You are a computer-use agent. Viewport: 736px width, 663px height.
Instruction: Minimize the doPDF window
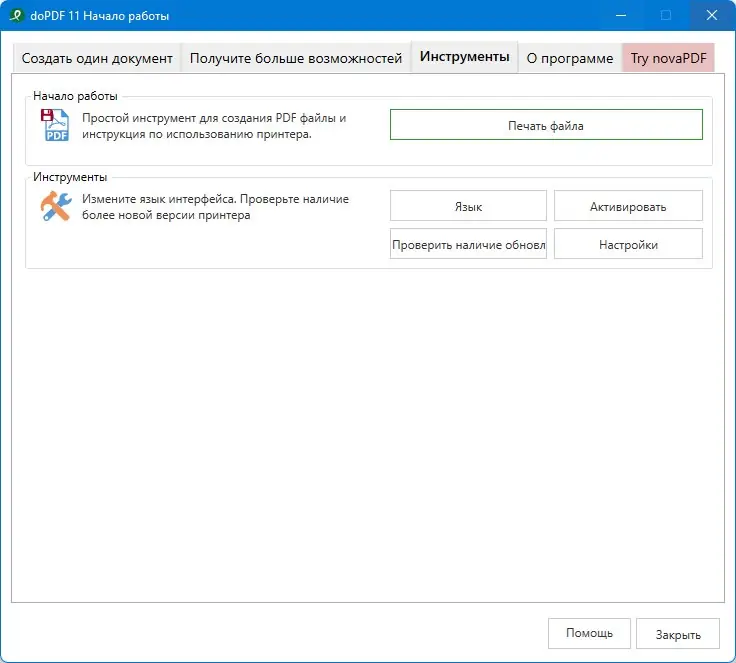coord(621,15)
